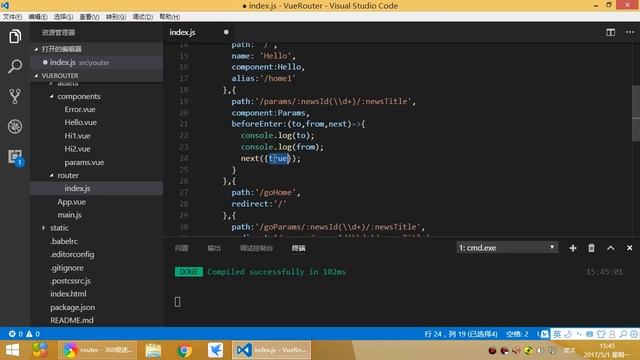Click the editor vertical scrollbar

pyautogui.click(x=636, y=113)
